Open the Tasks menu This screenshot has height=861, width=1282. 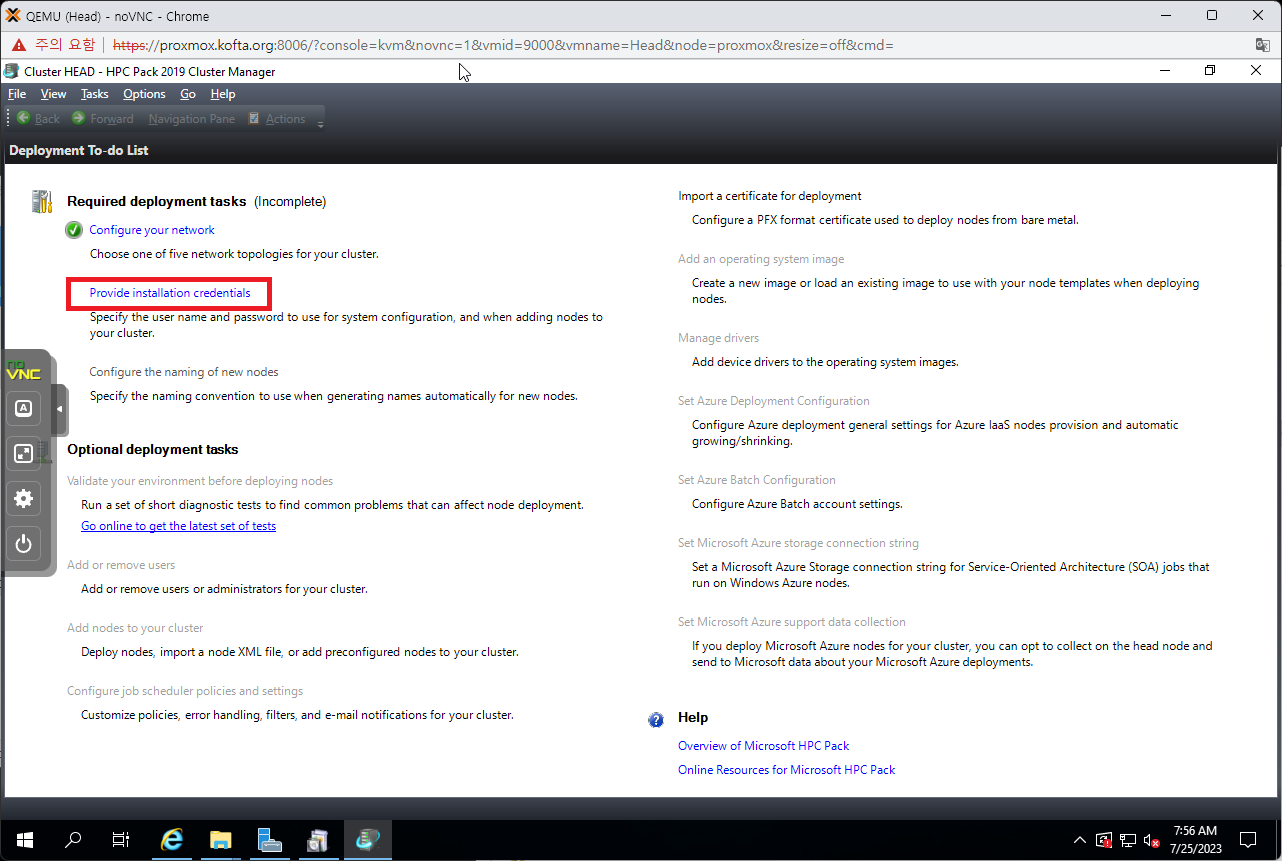[95, 94]
